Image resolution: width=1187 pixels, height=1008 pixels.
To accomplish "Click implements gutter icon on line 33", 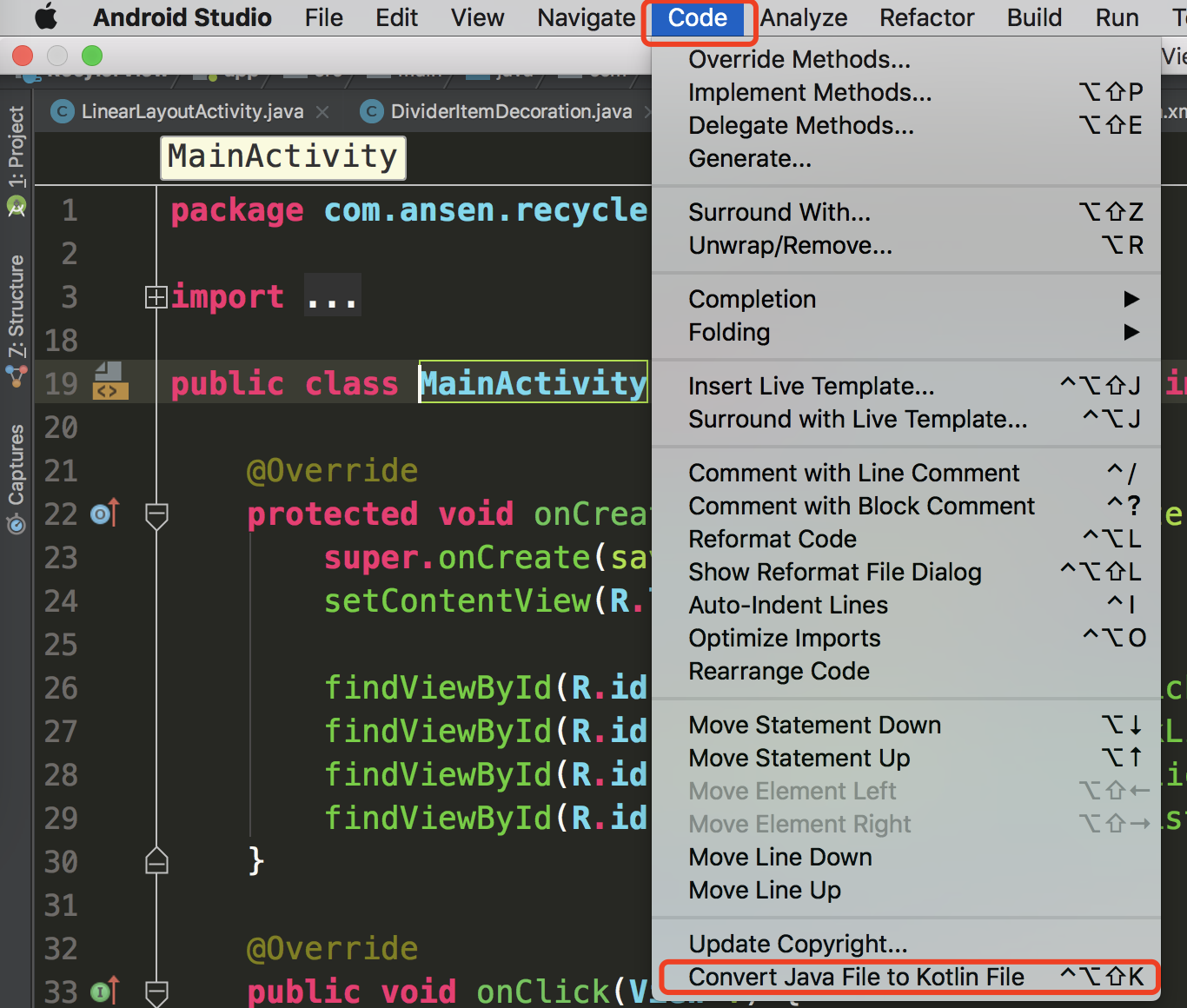I will (105, 991).
